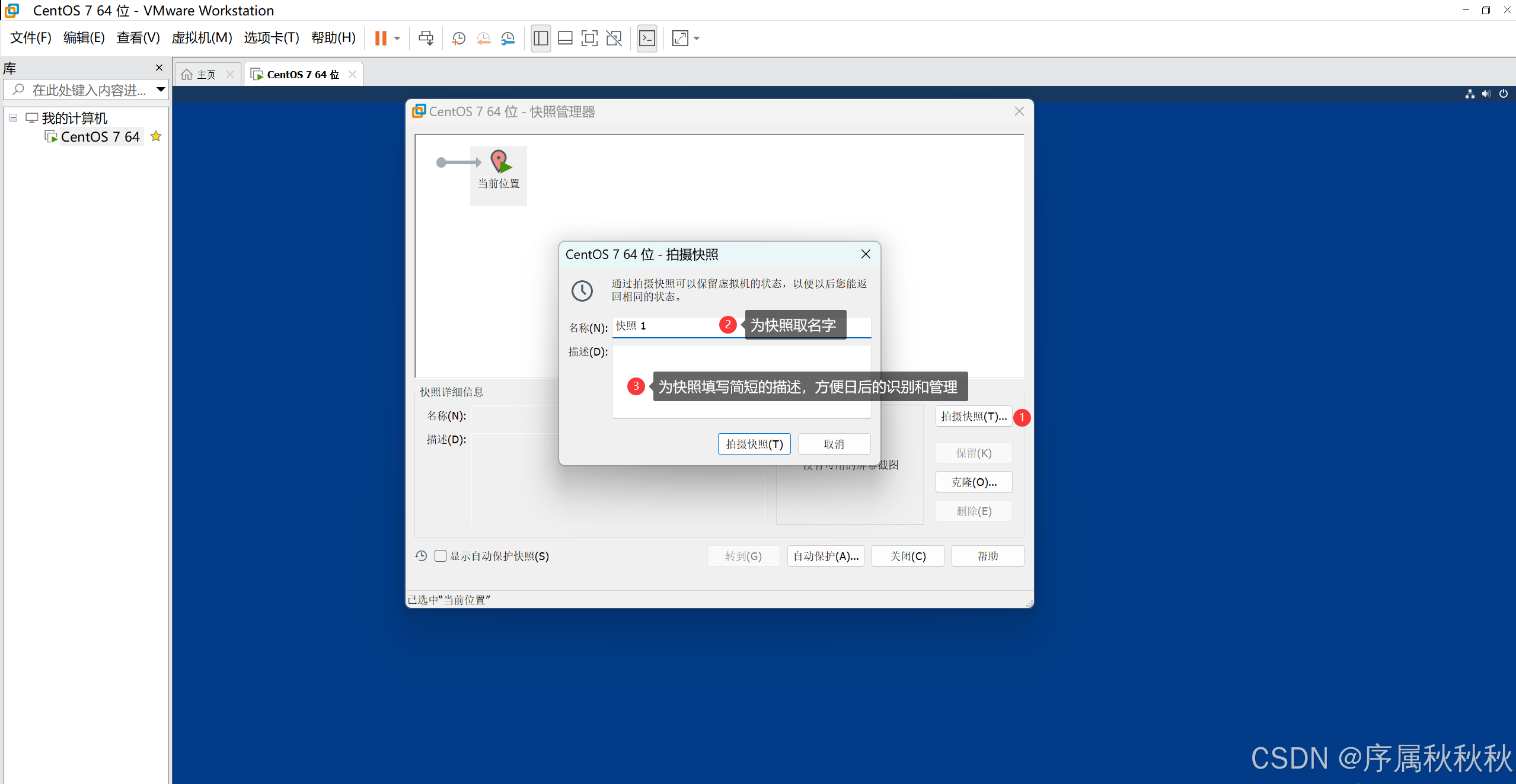Collapse the My Computer tree node
The width and height of the screenshot is (1516, 784).
point(13,117)
